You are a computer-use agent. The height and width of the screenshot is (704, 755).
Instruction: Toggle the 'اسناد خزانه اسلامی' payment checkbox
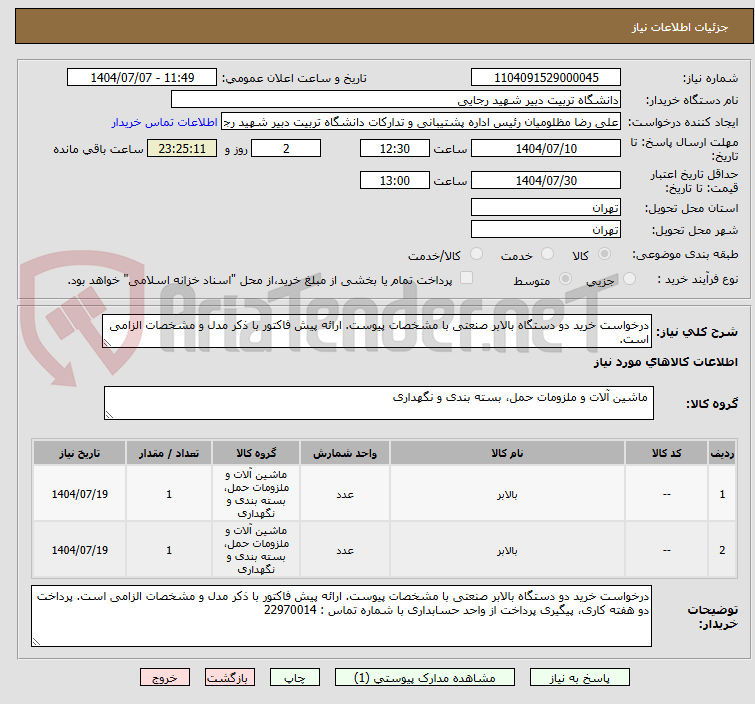click(466, 280)
